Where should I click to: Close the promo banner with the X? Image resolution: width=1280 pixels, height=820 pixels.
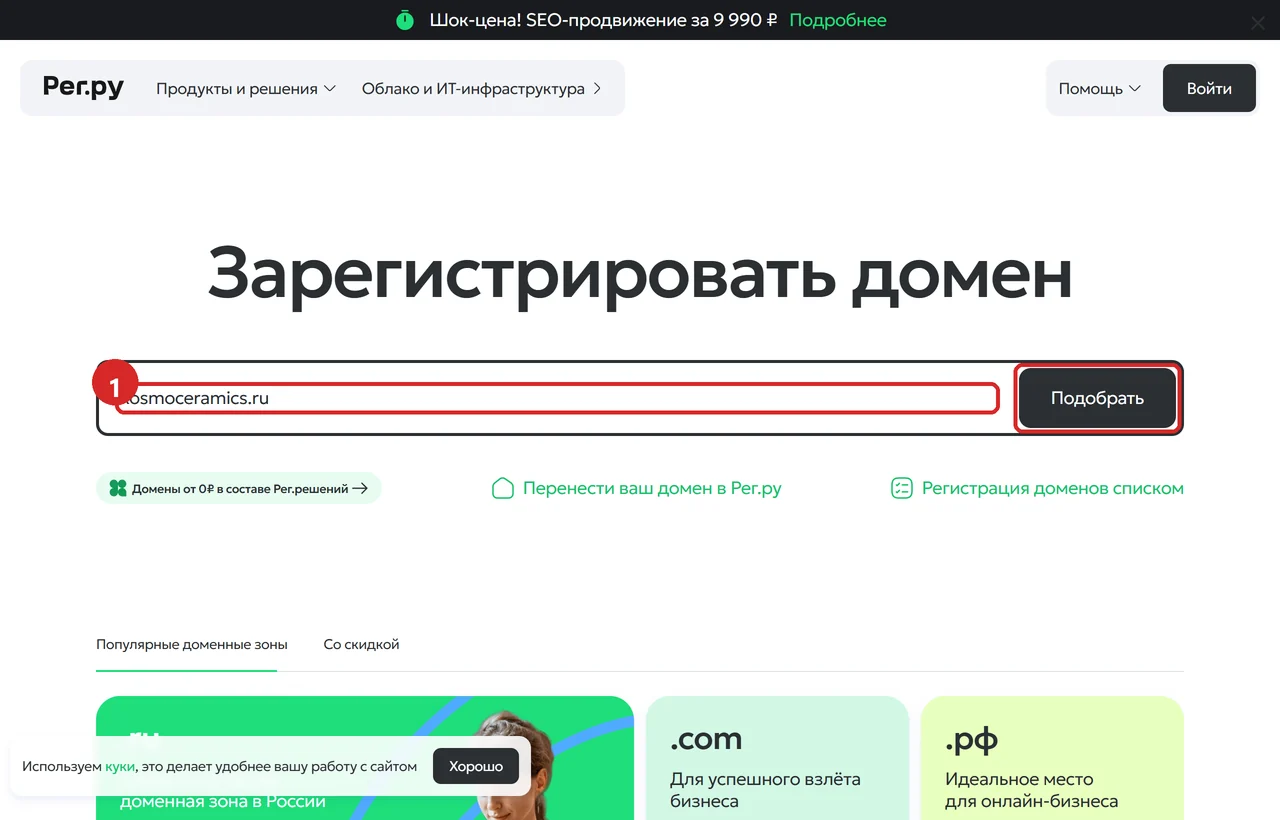[1257, 24]
